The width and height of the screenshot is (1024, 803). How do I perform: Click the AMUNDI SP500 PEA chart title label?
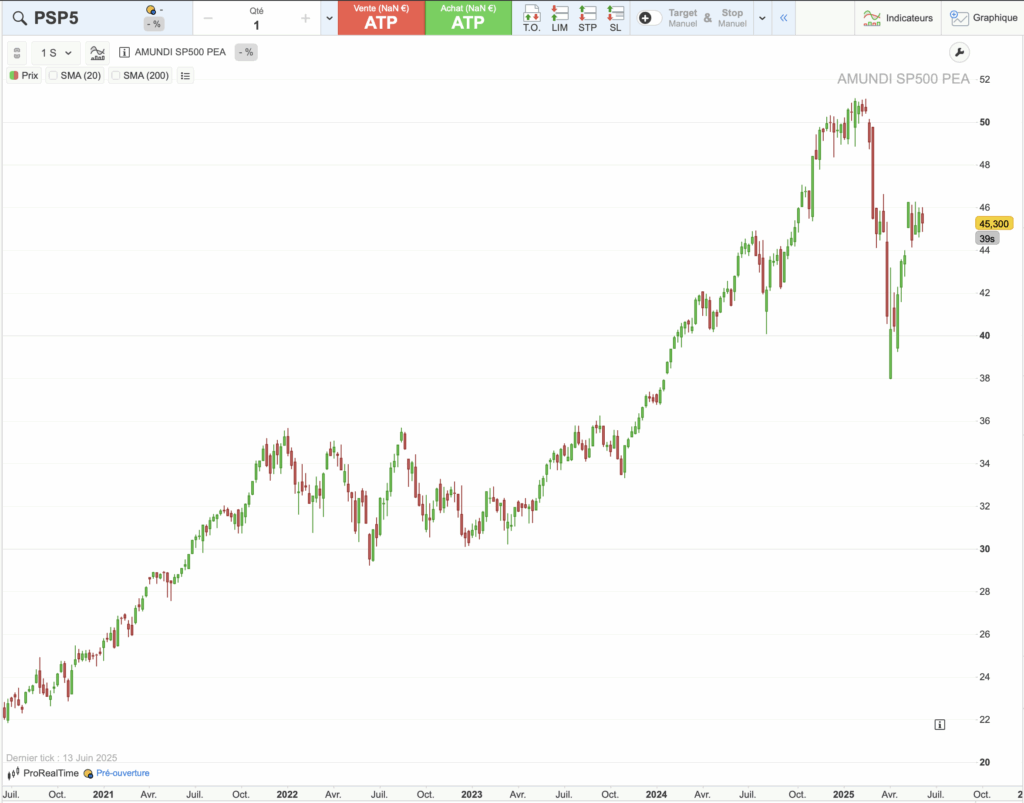(903, 79)
